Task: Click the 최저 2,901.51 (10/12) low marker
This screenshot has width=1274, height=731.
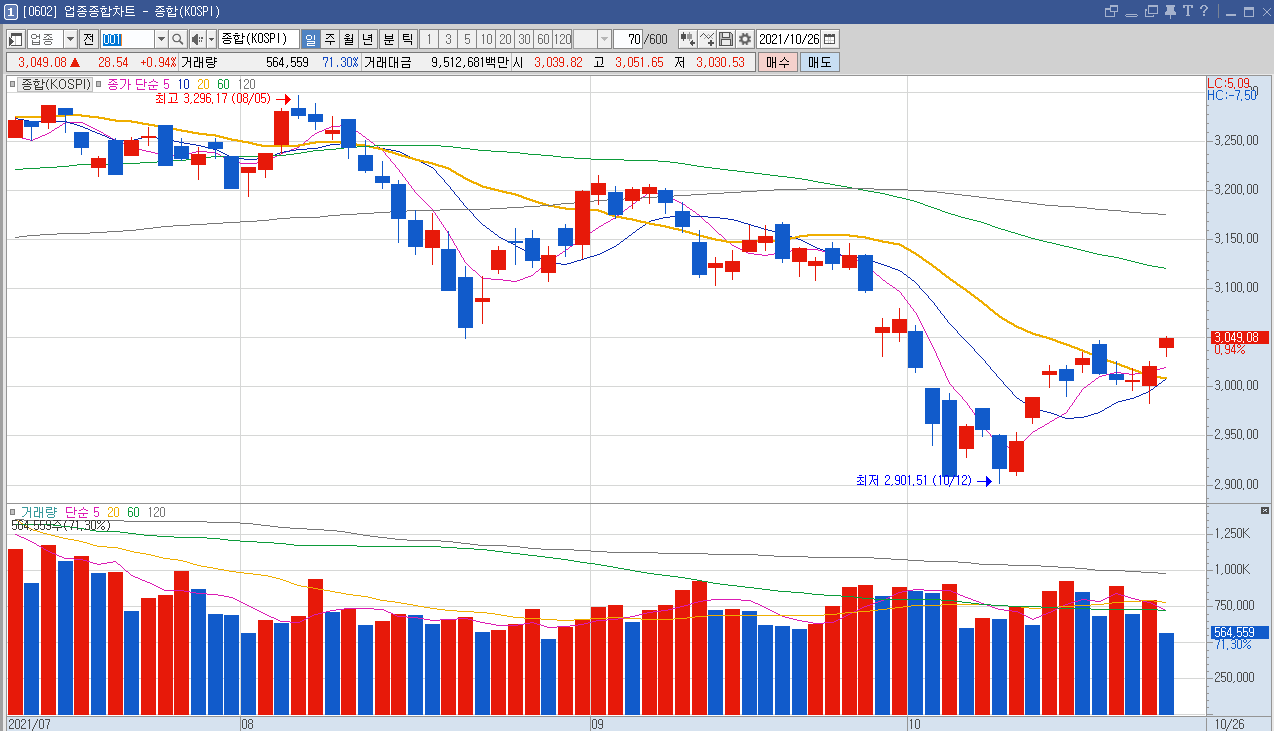Action: tap(914, 481)
